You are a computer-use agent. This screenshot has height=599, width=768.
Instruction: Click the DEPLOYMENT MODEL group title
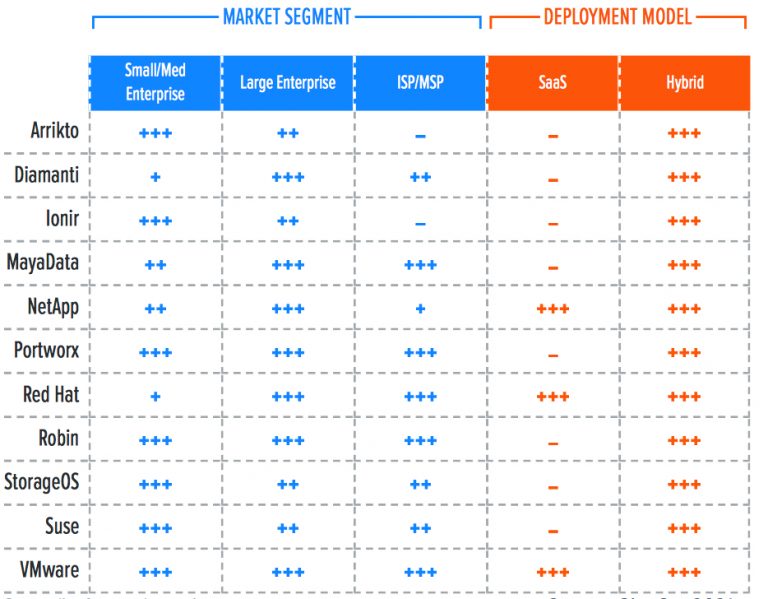pos(617,17)
